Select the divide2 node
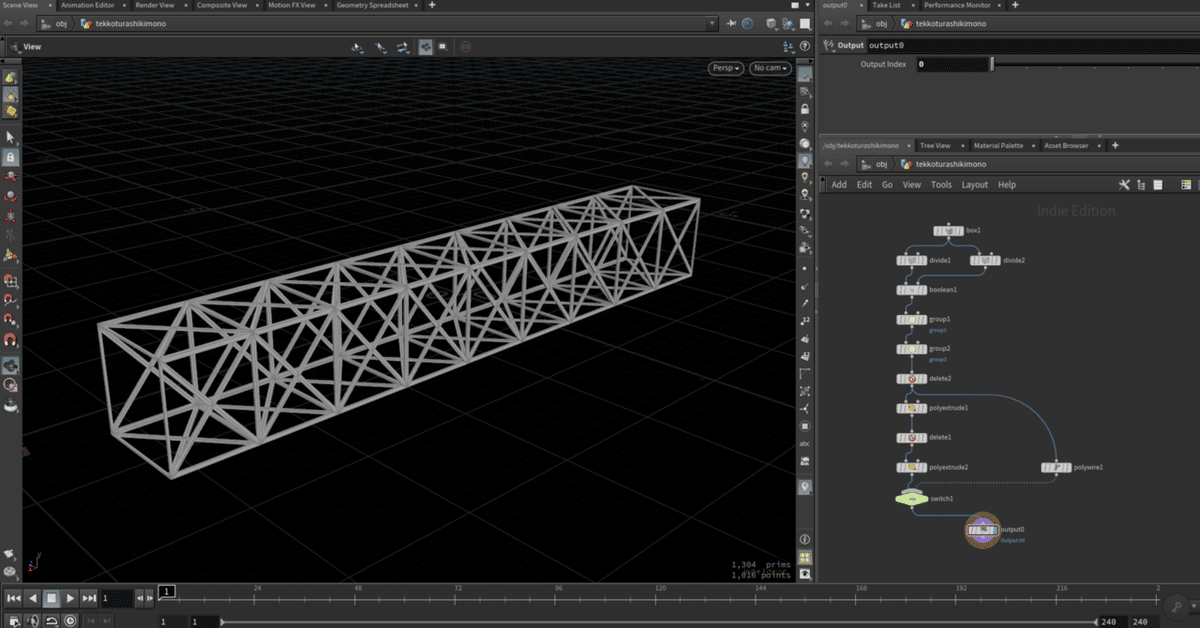This screenshot has height=628, width=1200. [x=985, y=260]
